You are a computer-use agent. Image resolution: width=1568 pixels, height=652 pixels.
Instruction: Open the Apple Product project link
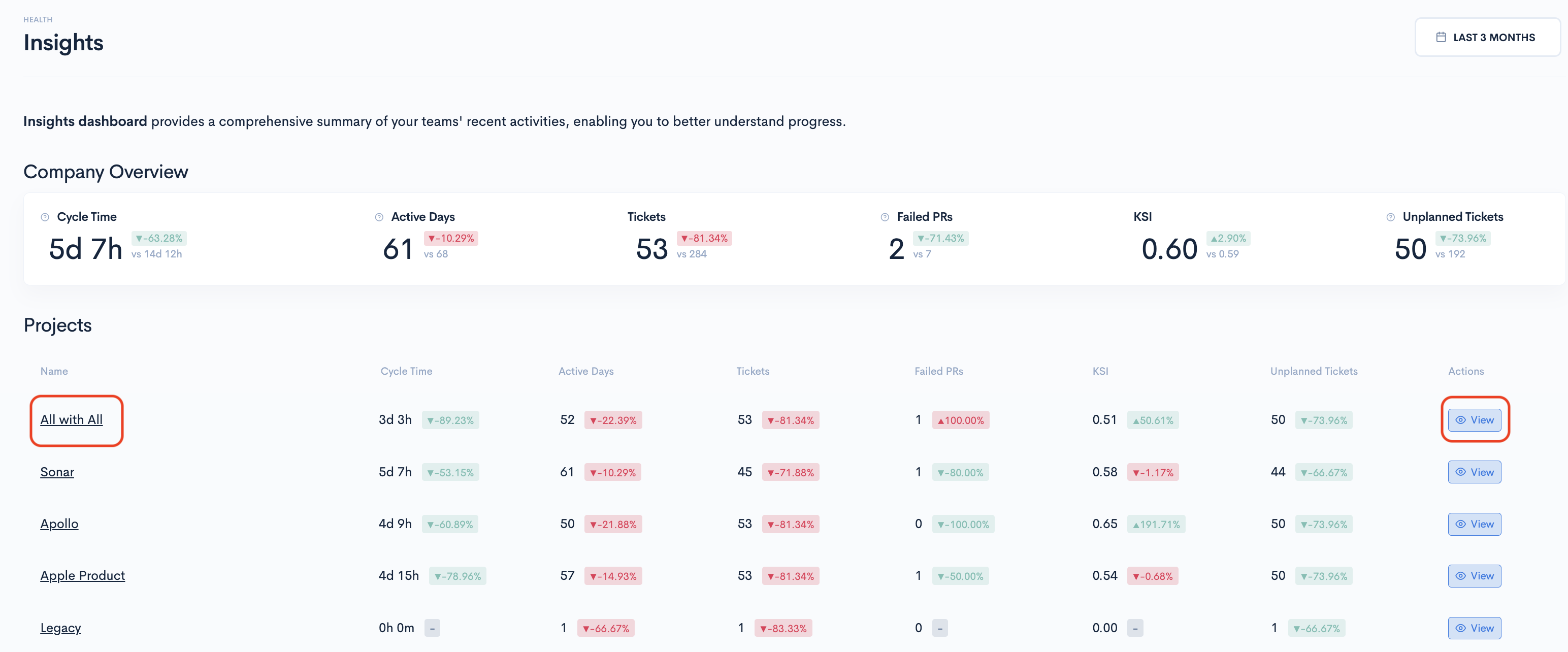point(82,576)
